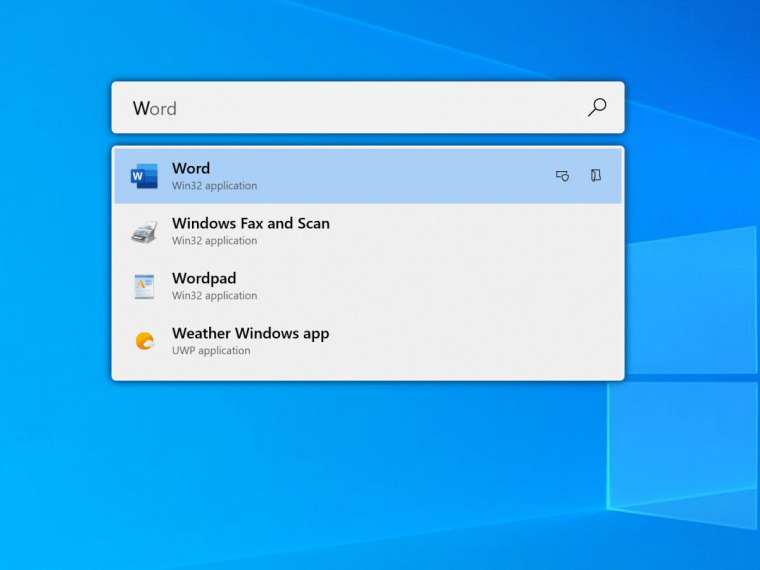Click "Win32 application" subtitle under Wordpad
Image resolution: width=760 pixels, height=570 pixels.
coord(215,296)
